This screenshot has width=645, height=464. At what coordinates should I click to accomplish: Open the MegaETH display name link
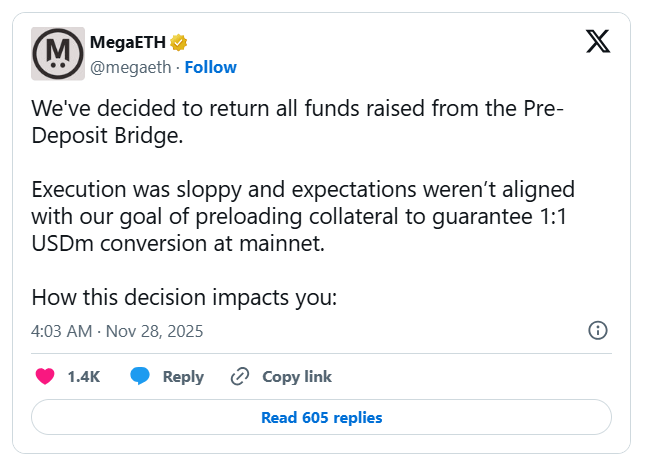(127, 42)
